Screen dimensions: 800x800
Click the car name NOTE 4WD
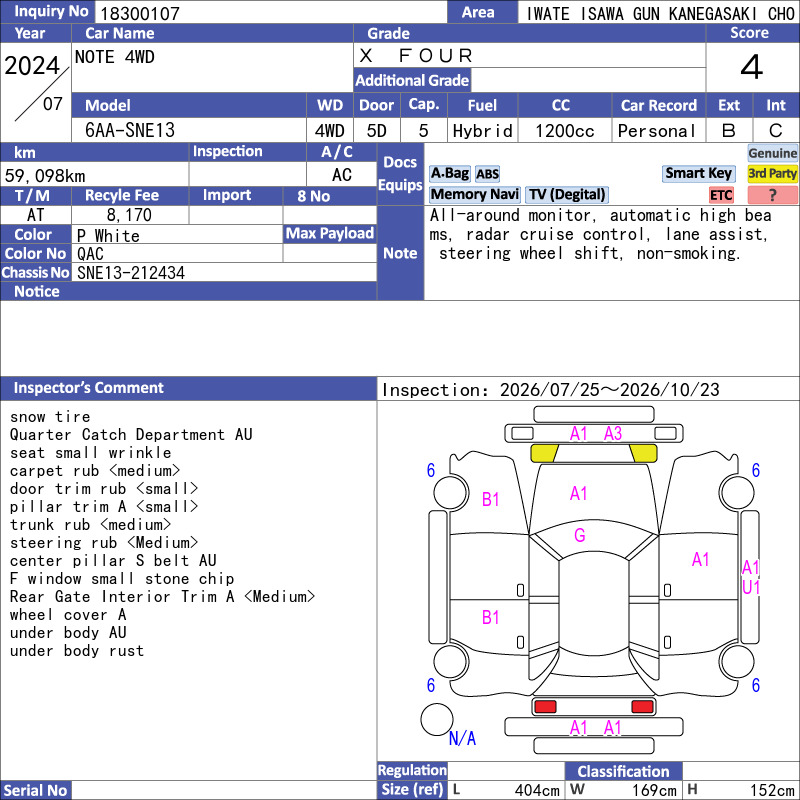(115, 57)
